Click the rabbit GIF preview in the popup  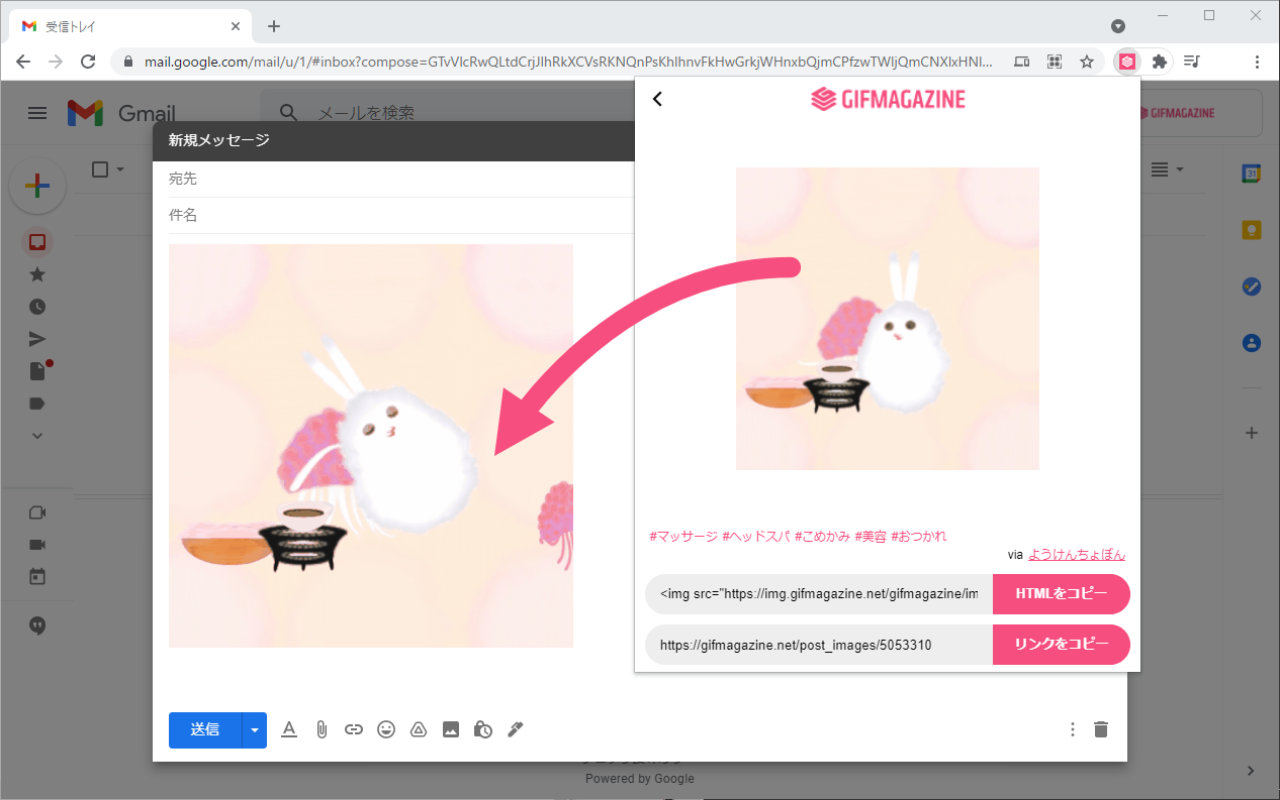(x=888, y=319)
